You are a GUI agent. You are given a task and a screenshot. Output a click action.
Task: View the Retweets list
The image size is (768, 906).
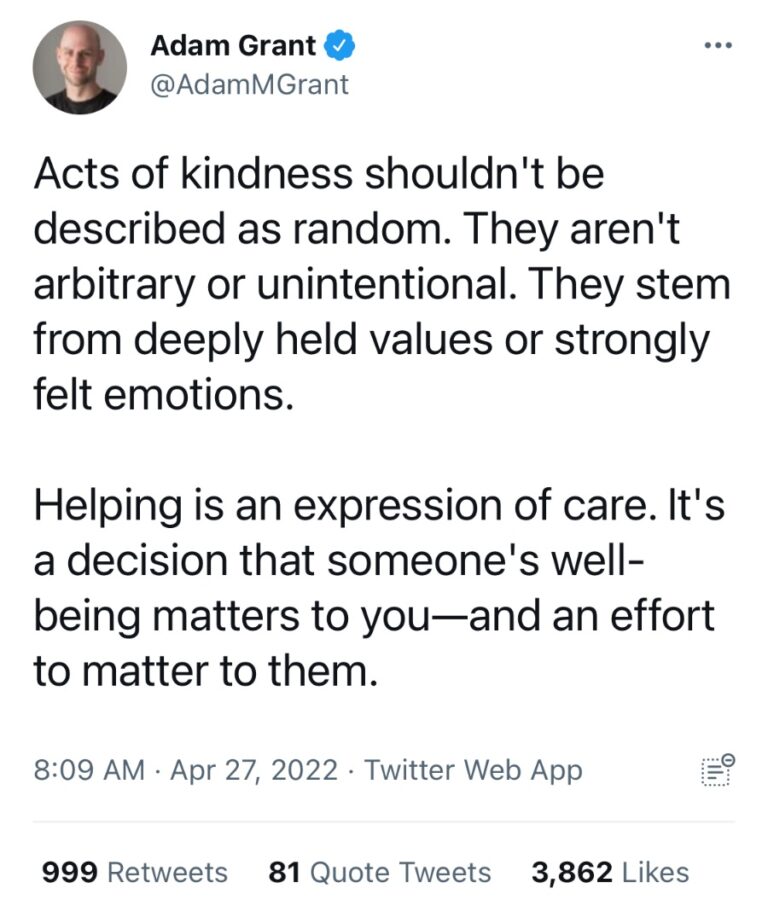(167, 872)
